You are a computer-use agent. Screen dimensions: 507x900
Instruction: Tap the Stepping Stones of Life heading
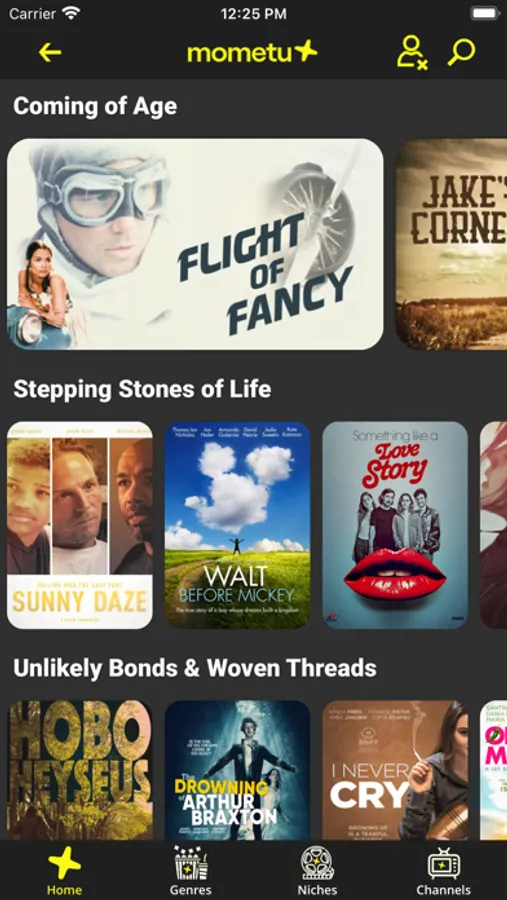click(x=142, y=389)
